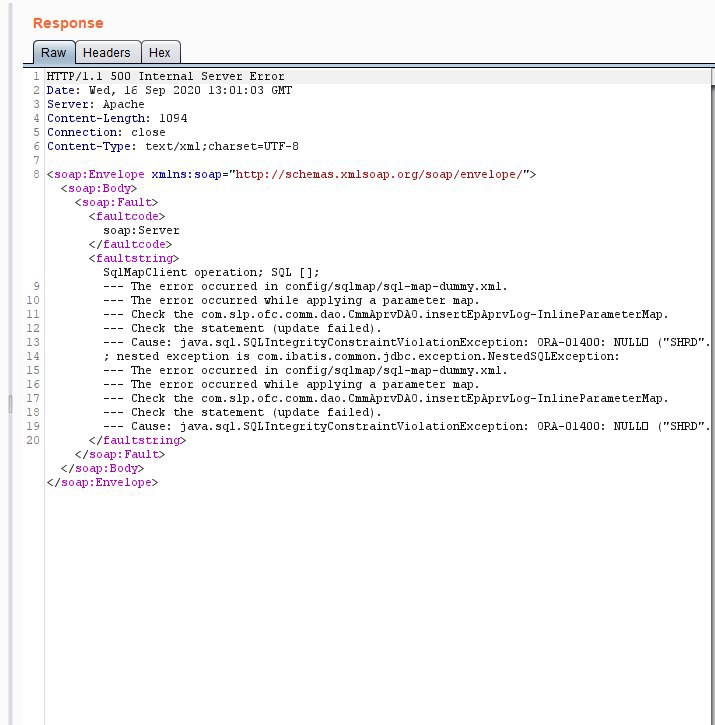
Task: Click line number 20 in gutter
Action: (33, 440)
